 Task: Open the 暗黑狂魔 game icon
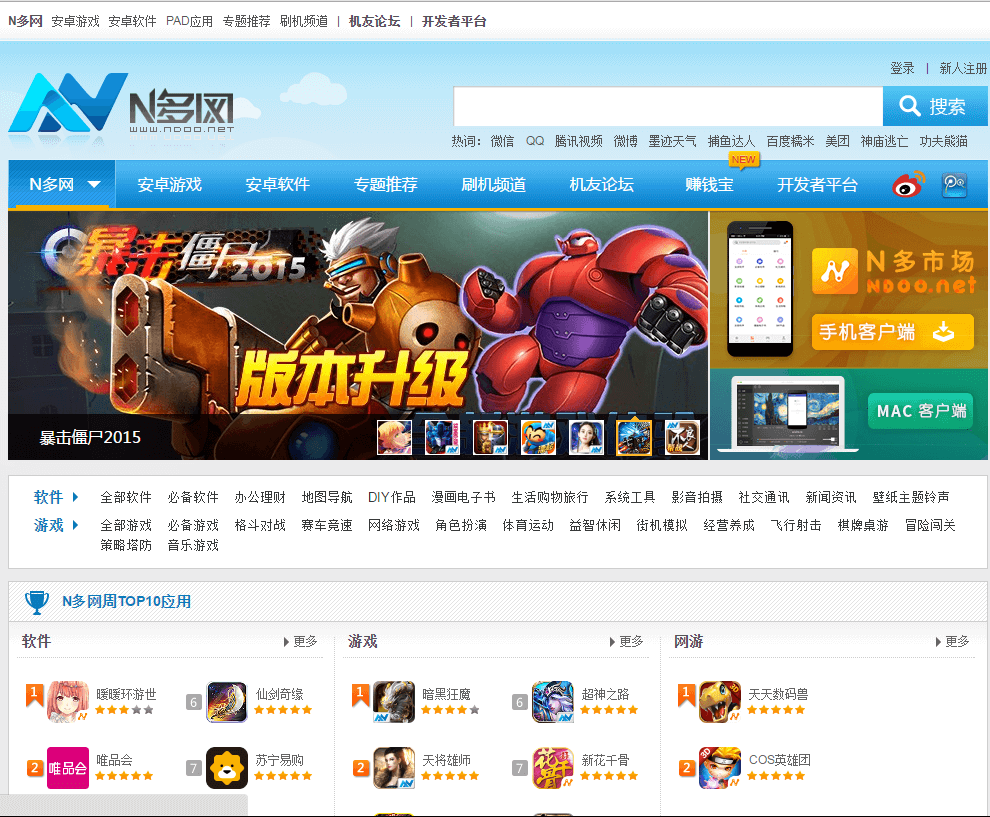(393, 701)
